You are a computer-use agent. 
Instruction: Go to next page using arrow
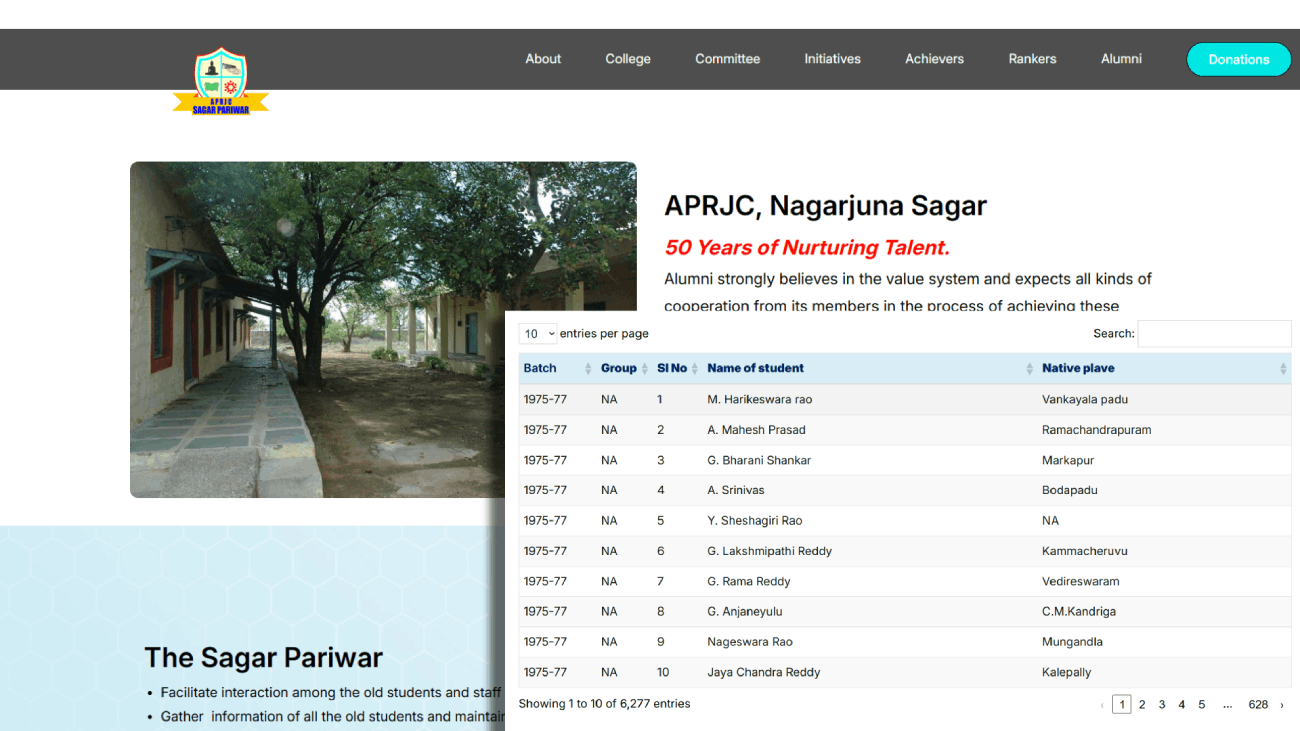(1282, 705)
